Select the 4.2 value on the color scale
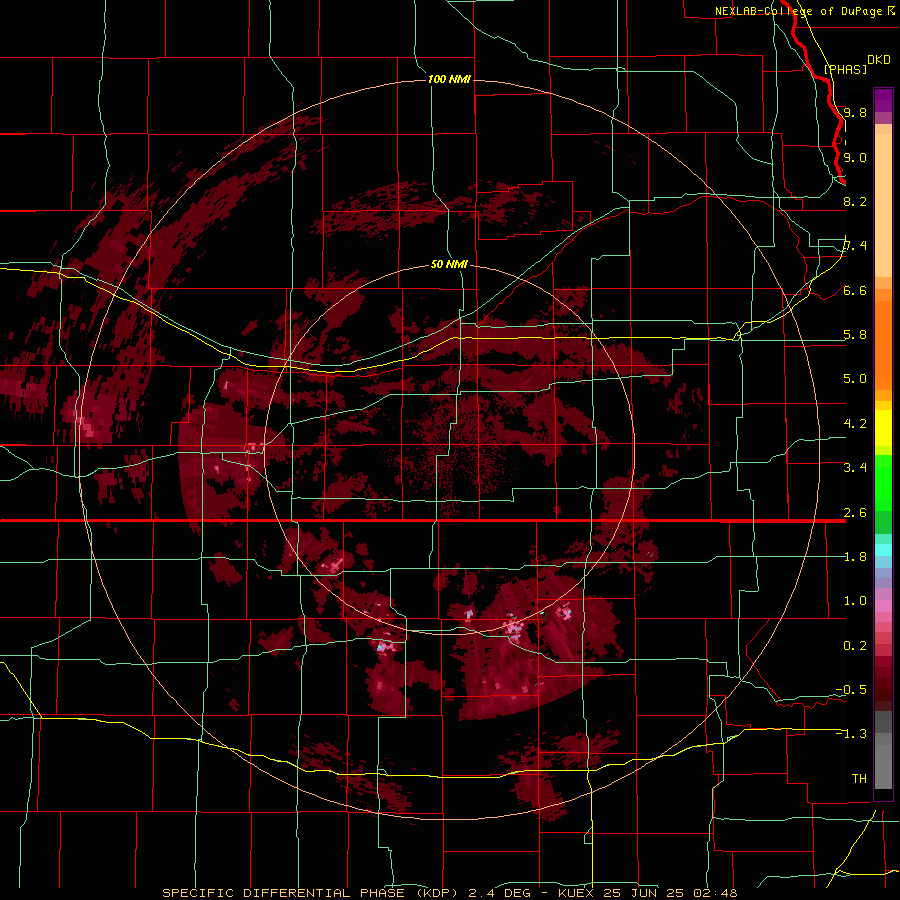 point(855,424)
